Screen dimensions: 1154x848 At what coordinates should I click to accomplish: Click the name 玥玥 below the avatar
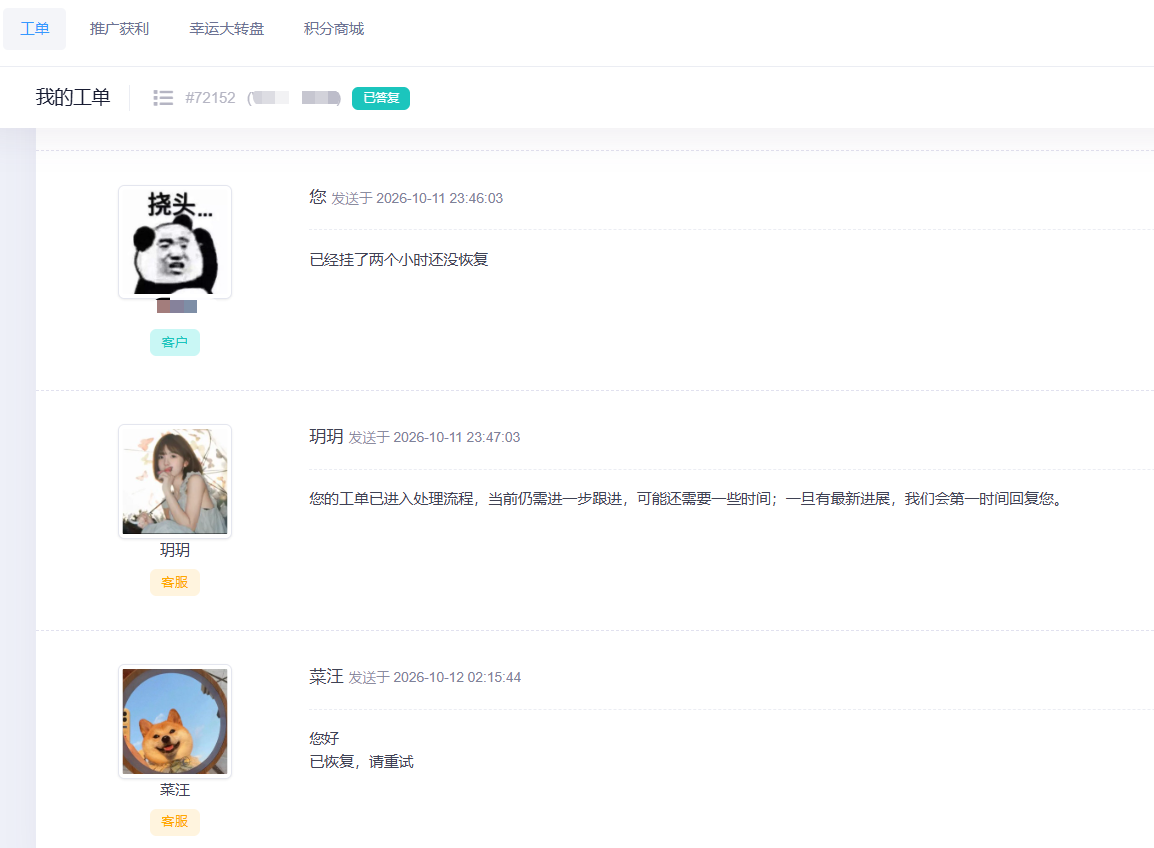(x=175, y=550)
